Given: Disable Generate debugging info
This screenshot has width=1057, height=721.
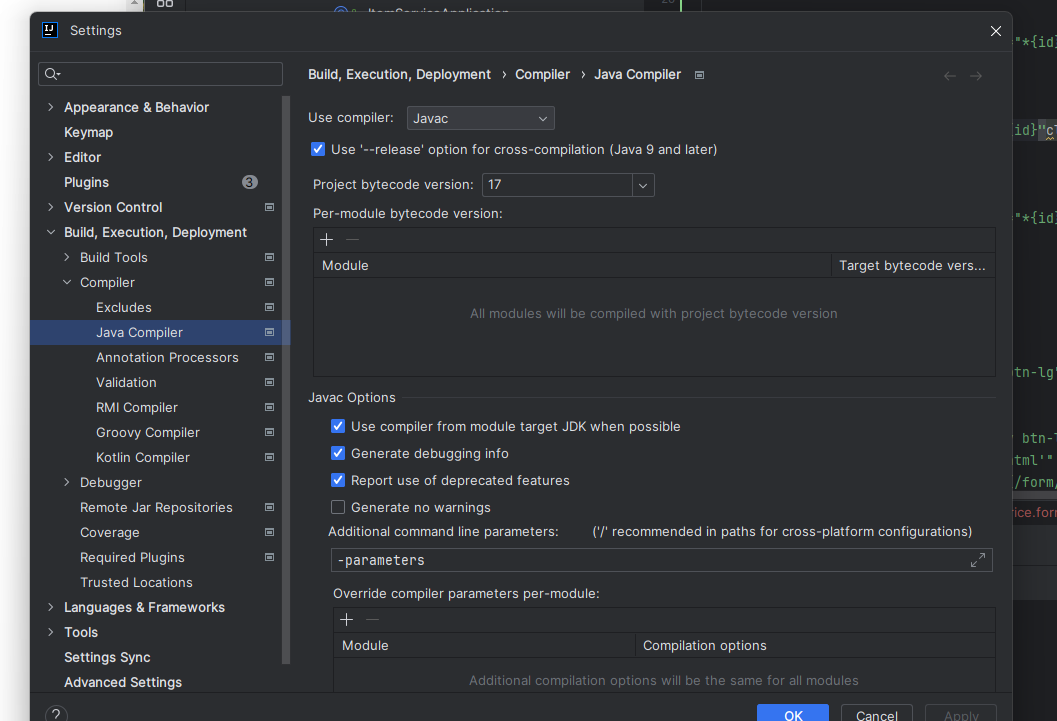Looking at the screenshot, I should click(338, 453).
